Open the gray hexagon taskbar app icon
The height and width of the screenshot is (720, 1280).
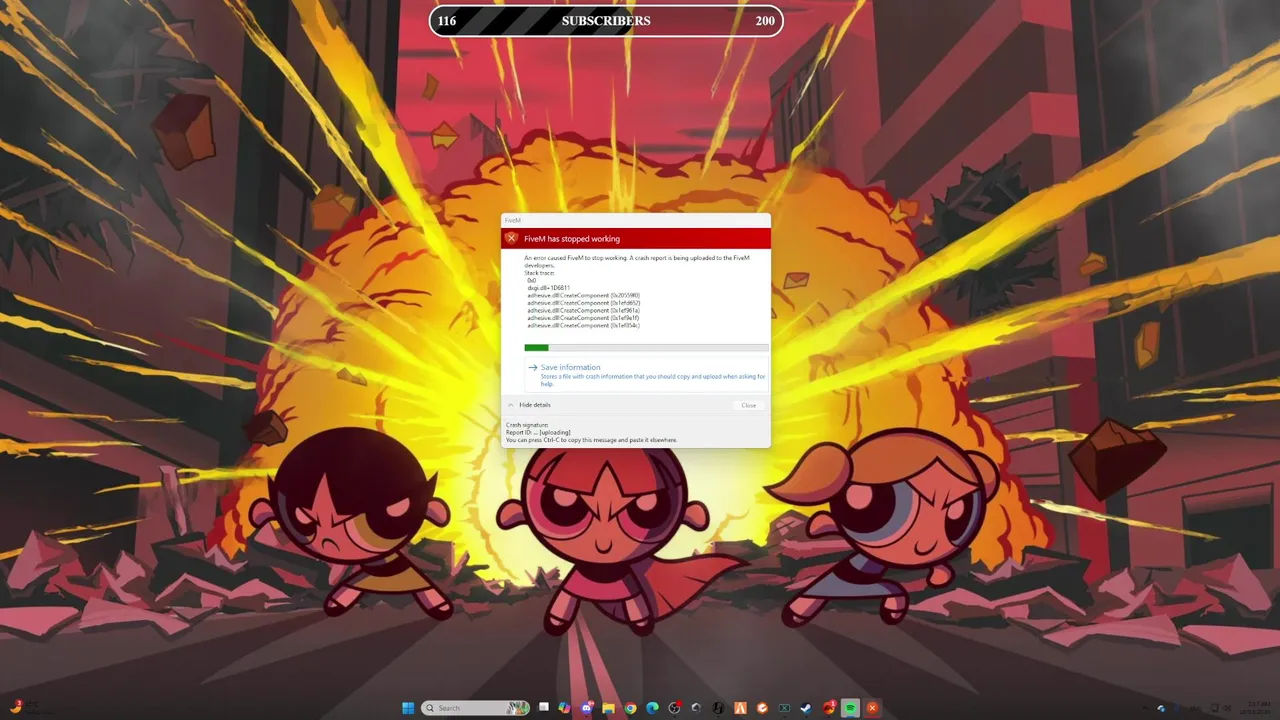click(x=696, y=708)
